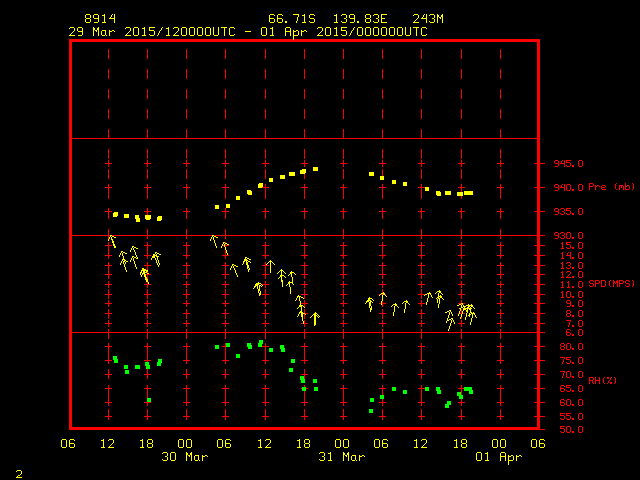The image size is (640, 480).
Task: Click the 945.0 pressure tick label
Action: click(x=569, y=163)
